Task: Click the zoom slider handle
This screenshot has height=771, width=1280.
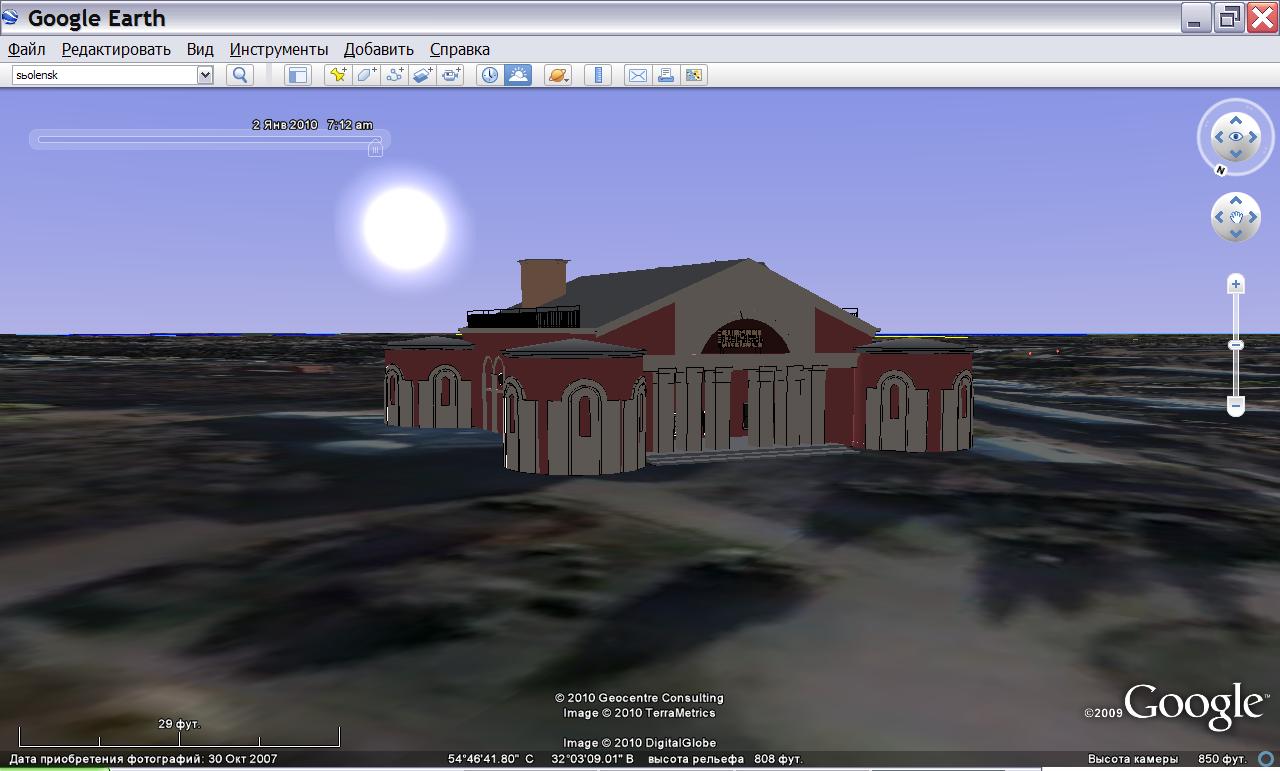Action: (x=1236, y=345)
